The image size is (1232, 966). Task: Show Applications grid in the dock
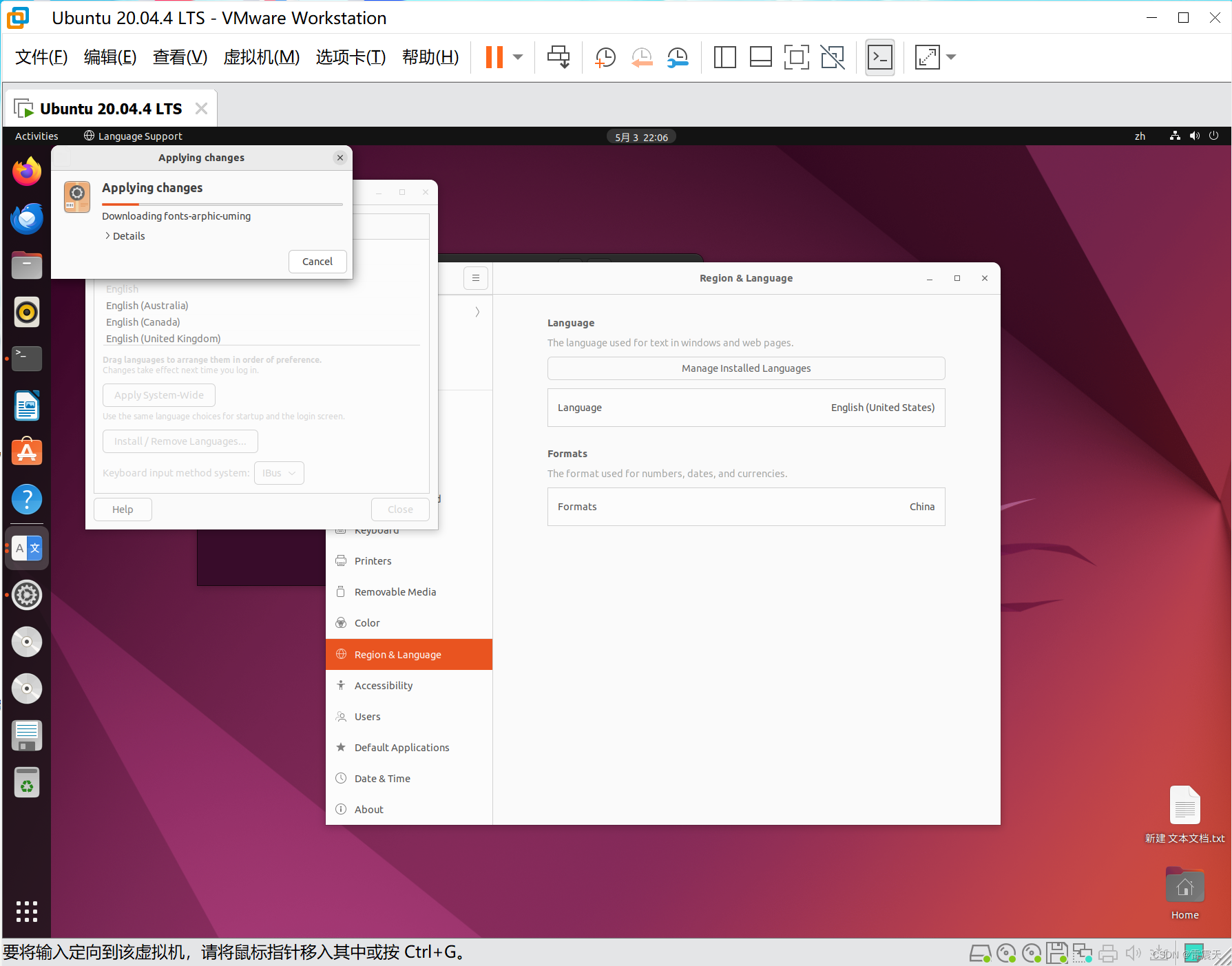[x=27, y=911]
